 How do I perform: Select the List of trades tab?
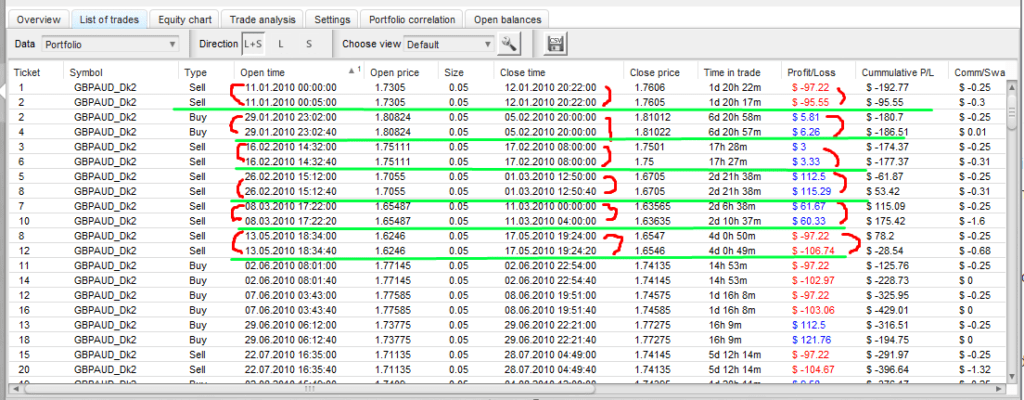pos(109,20)
